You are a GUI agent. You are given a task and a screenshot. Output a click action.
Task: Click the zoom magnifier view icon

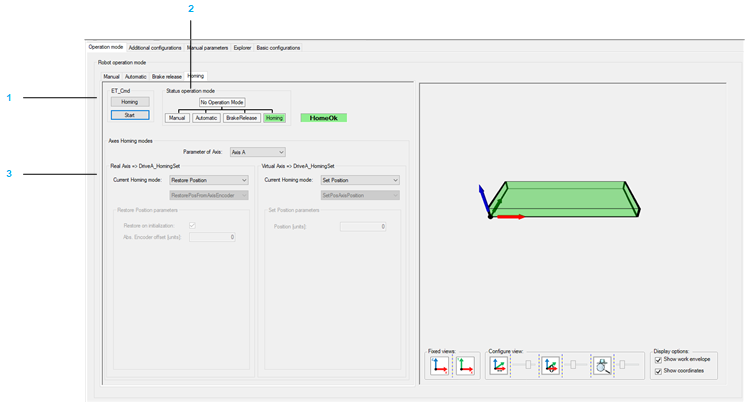pyautogui.click(x=601, y=366)
